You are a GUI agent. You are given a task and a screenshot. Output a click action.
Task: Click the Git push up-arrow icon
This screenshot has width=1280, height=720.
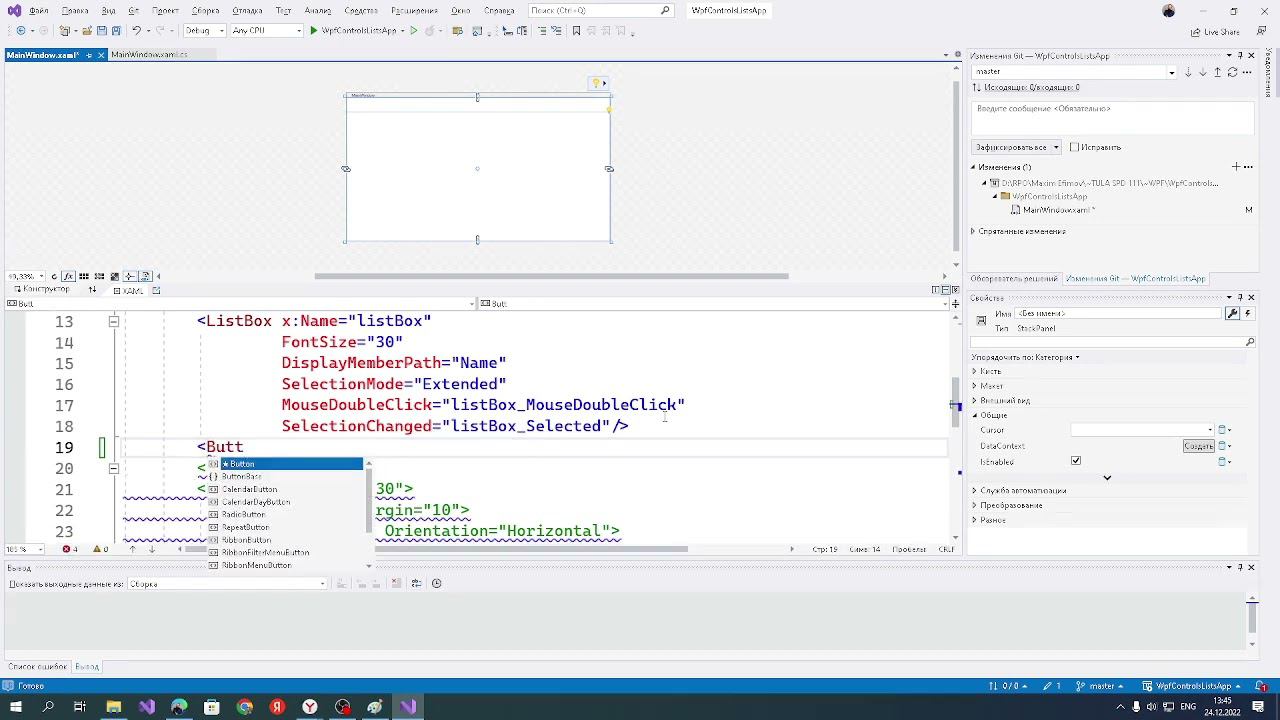pyautogui.click(x=1217, y=72)
